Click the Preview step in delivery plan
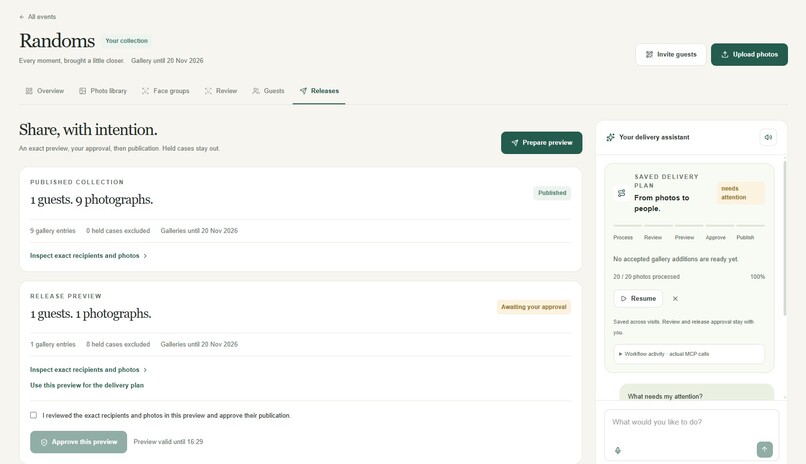Image resolution: width=806 pixels, height=464 pixels. click(684, 237)
